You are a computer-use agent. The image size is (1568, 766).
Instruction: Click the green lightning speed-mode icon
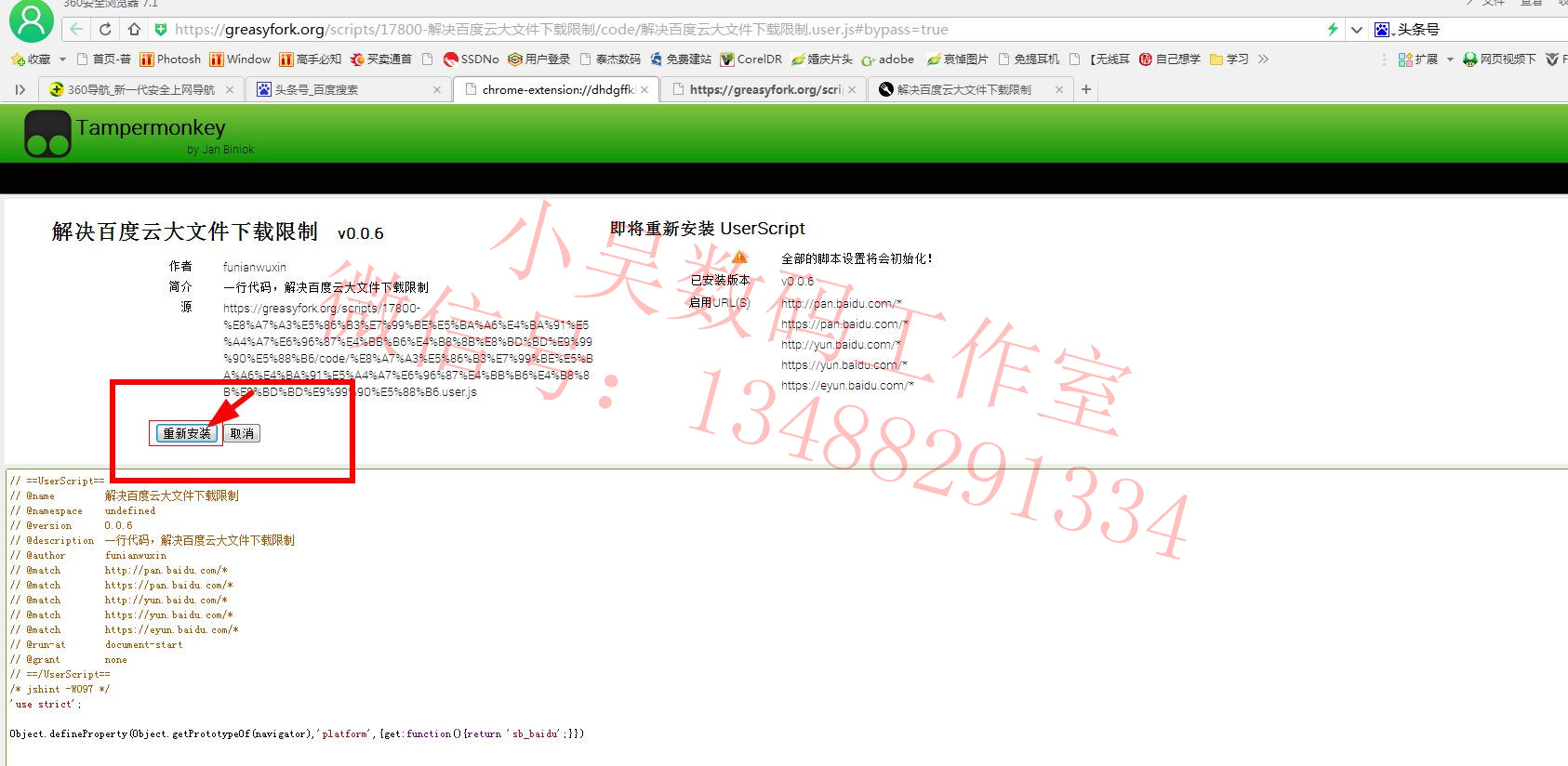pos(1333,30)
